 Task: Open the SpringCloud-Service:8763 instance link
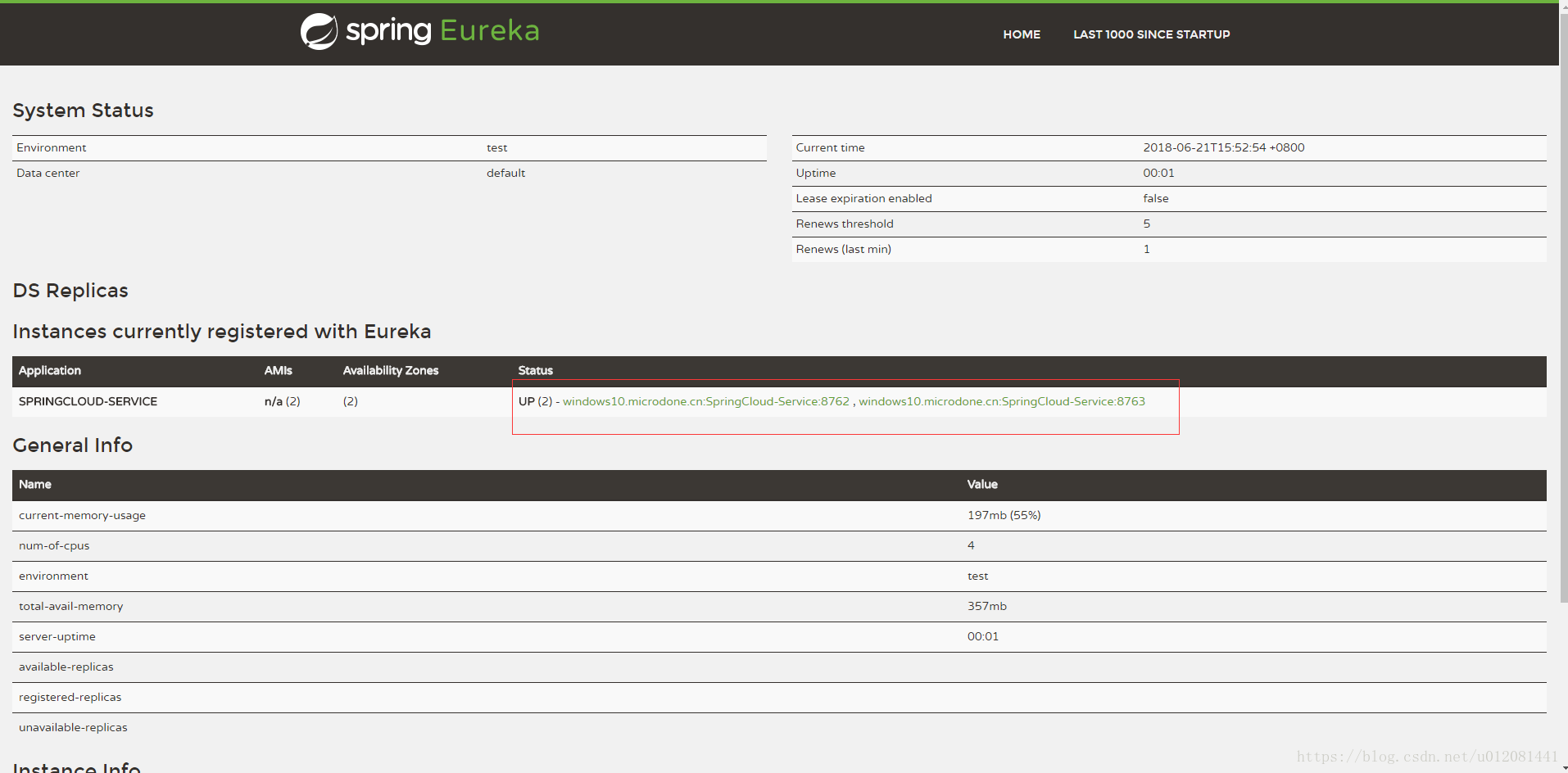click(x=1002, y=401)
